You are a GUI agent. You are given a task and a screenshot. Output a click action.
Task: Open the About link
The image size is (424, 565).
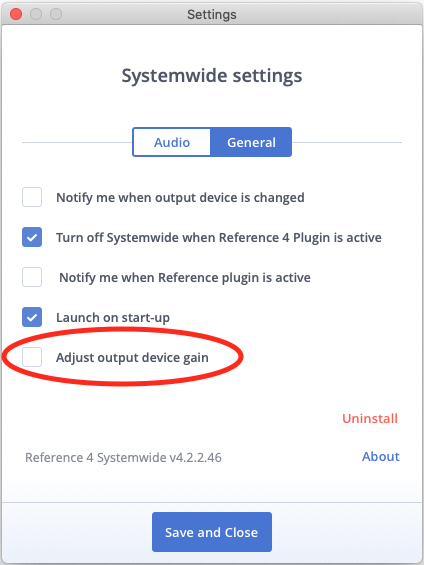[x=381, y=457]
